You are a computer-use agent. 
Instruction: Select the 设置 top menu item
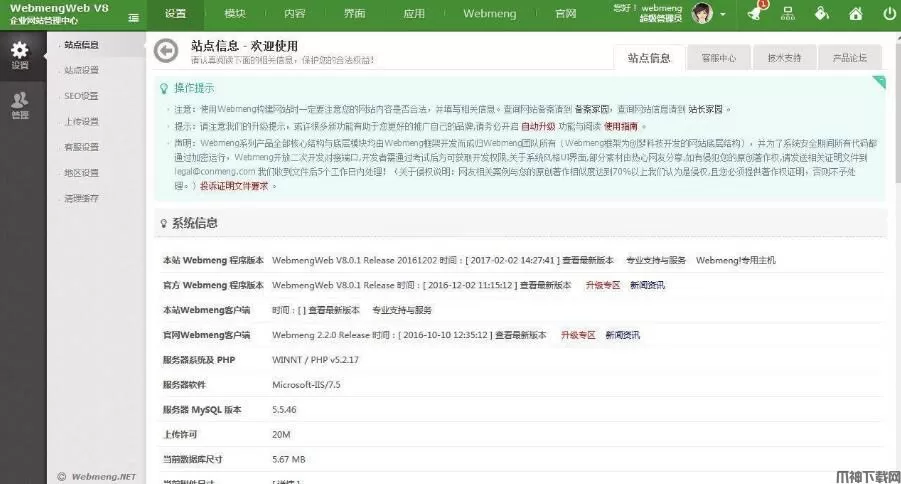175,14
